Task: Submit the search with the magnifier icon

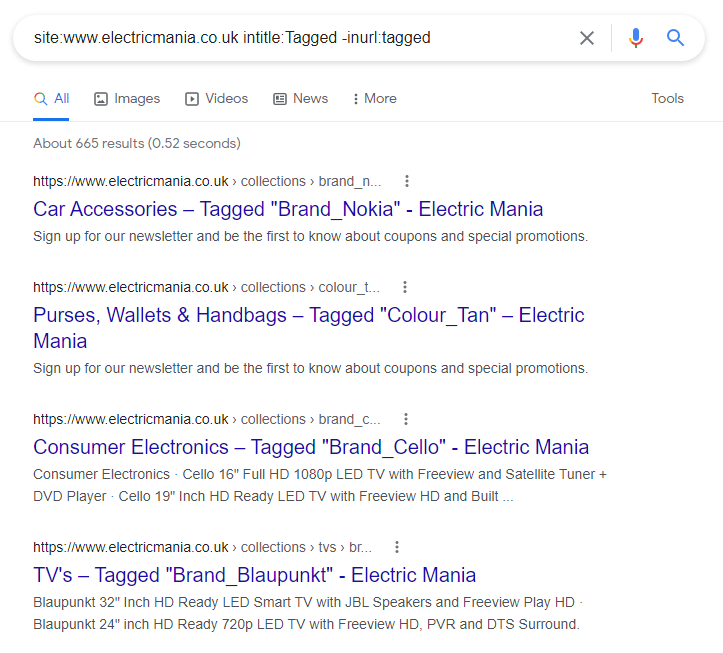Action: pyautogui.click(x=675, y=37)
